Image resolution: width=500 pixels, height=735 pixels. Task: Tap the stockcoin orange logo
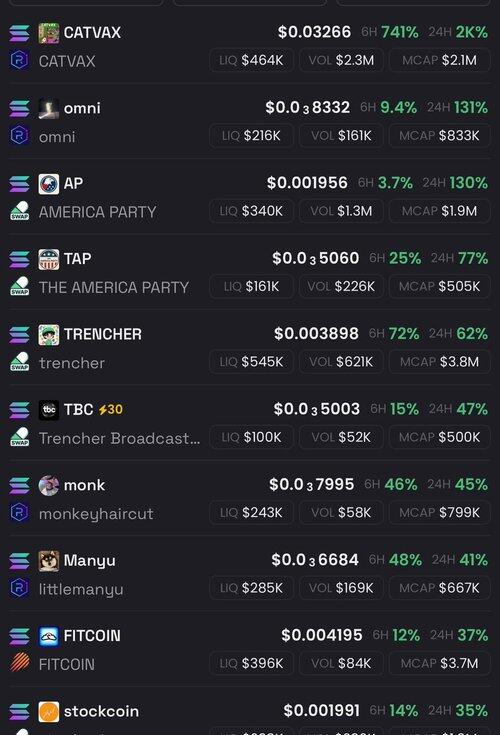[49, 712]
